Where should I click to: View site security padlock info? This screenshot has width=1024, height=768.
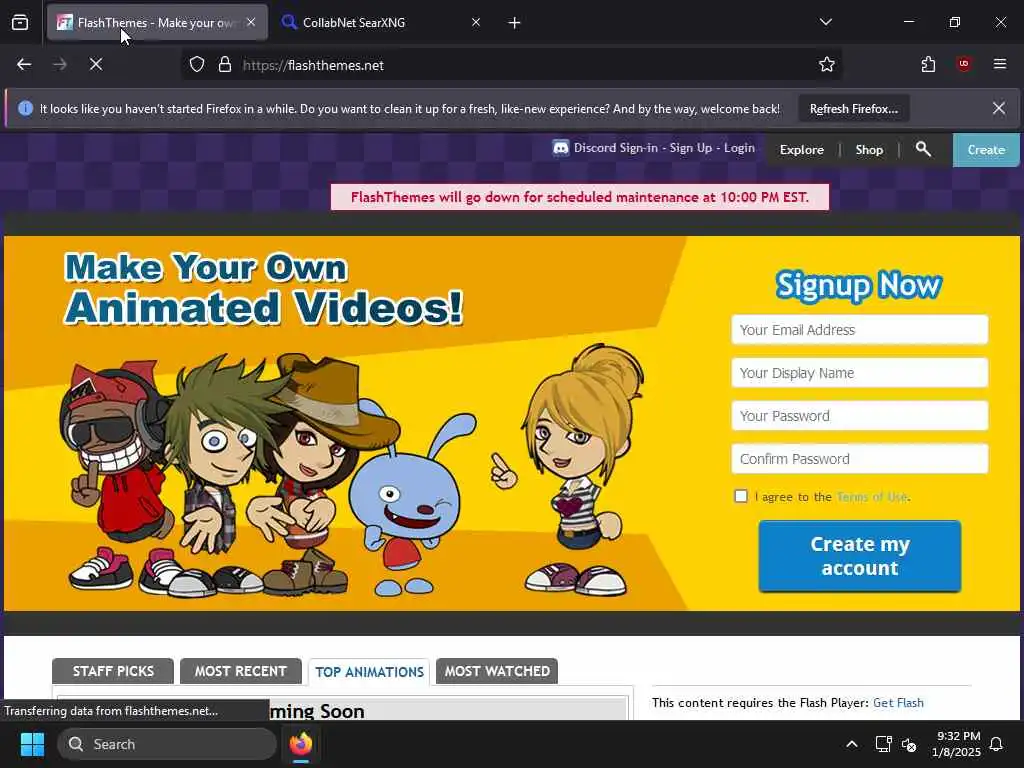click(225, 65)
